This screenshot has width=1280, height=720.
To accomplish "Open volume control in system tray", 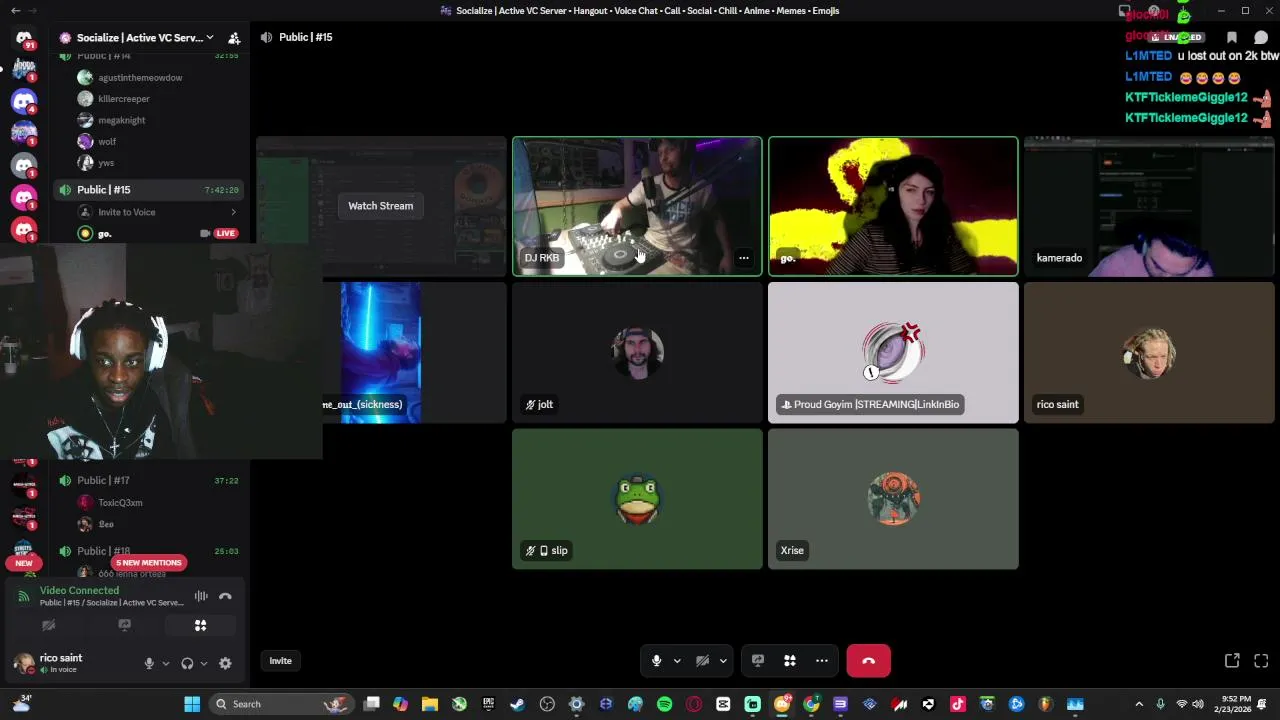I will [x=1198, y=704].
